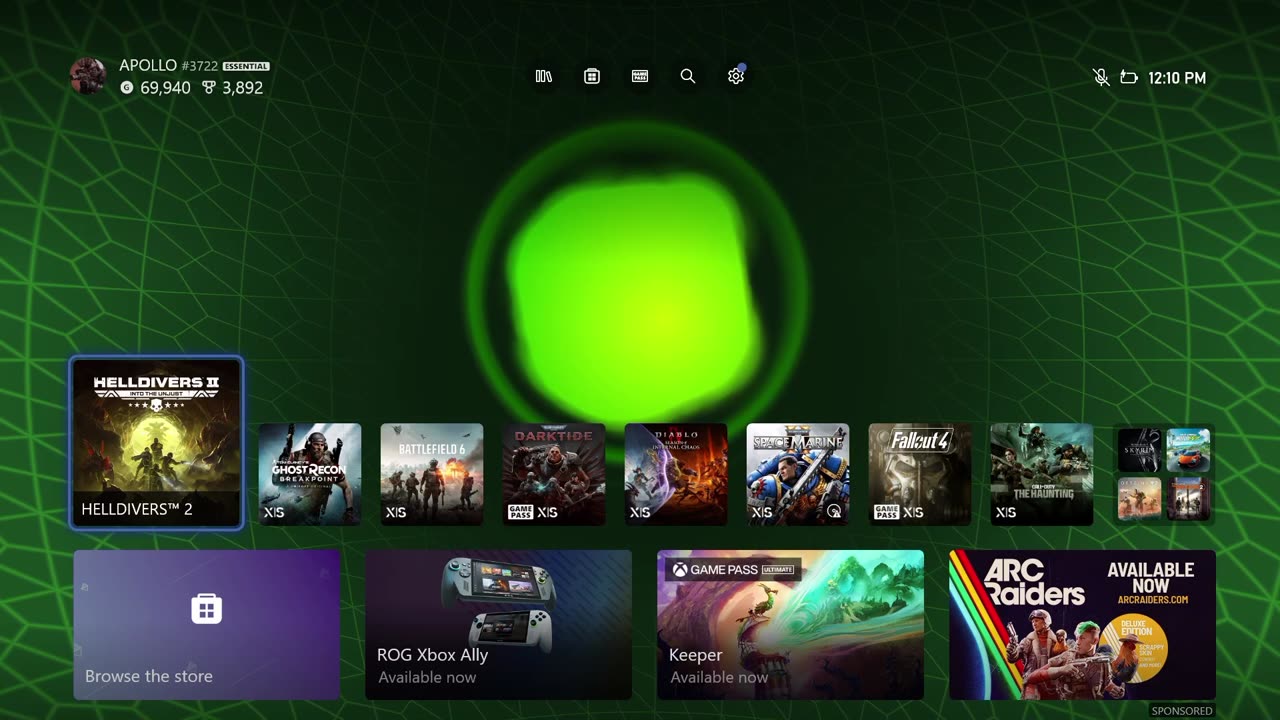This screenshot has width=1280, height=720.
Task: Select Game Pass Ultimate badge on Keeper card
Action: pos(733,570)
